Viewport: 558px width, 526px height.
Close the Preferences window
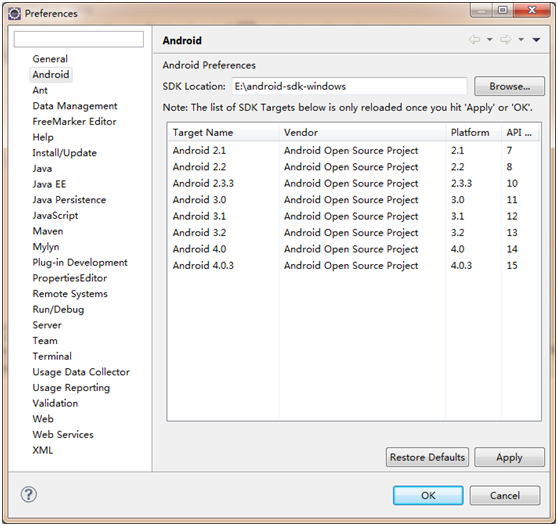pos(532,10)
